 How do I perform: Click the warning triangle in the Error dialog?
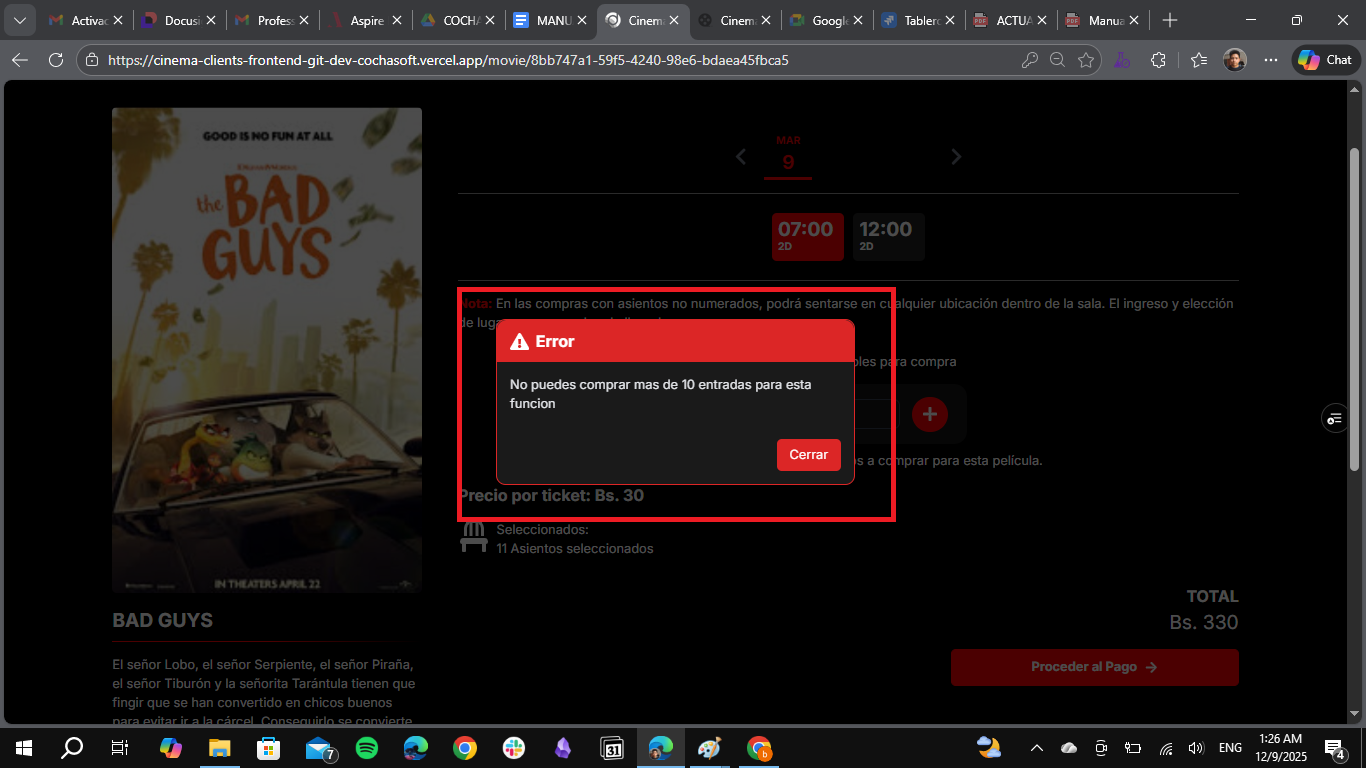tap(520, 341)
